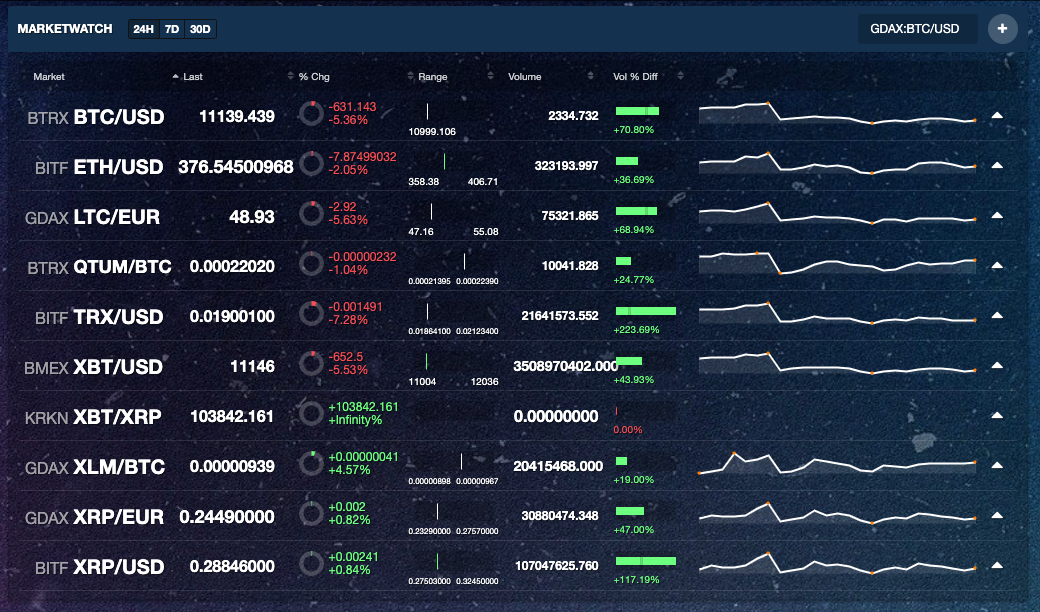The image size is (1040, 612).
Task: Click BTC/USD volume diff bar +70.80%
Action: [x=637, y=111]
